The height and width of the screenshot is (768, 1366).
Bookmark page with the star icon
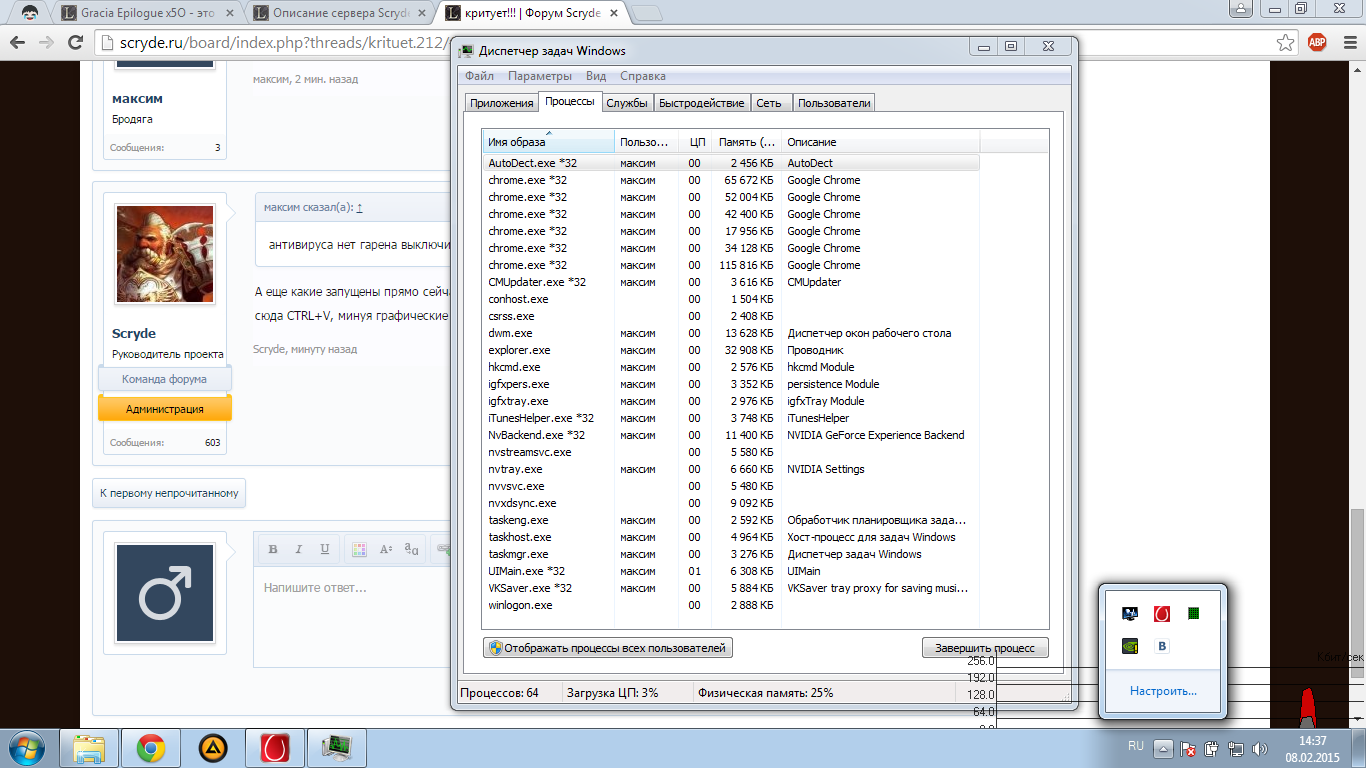click(1285, 42)
